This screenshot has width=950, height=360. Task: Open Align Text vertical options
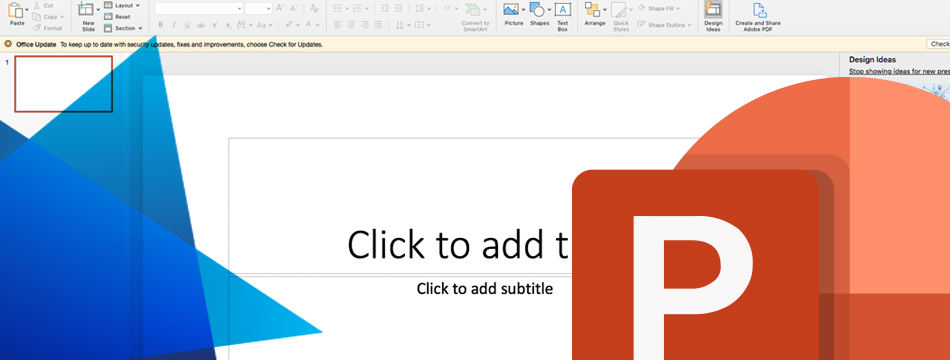click(x=423, y=25)
